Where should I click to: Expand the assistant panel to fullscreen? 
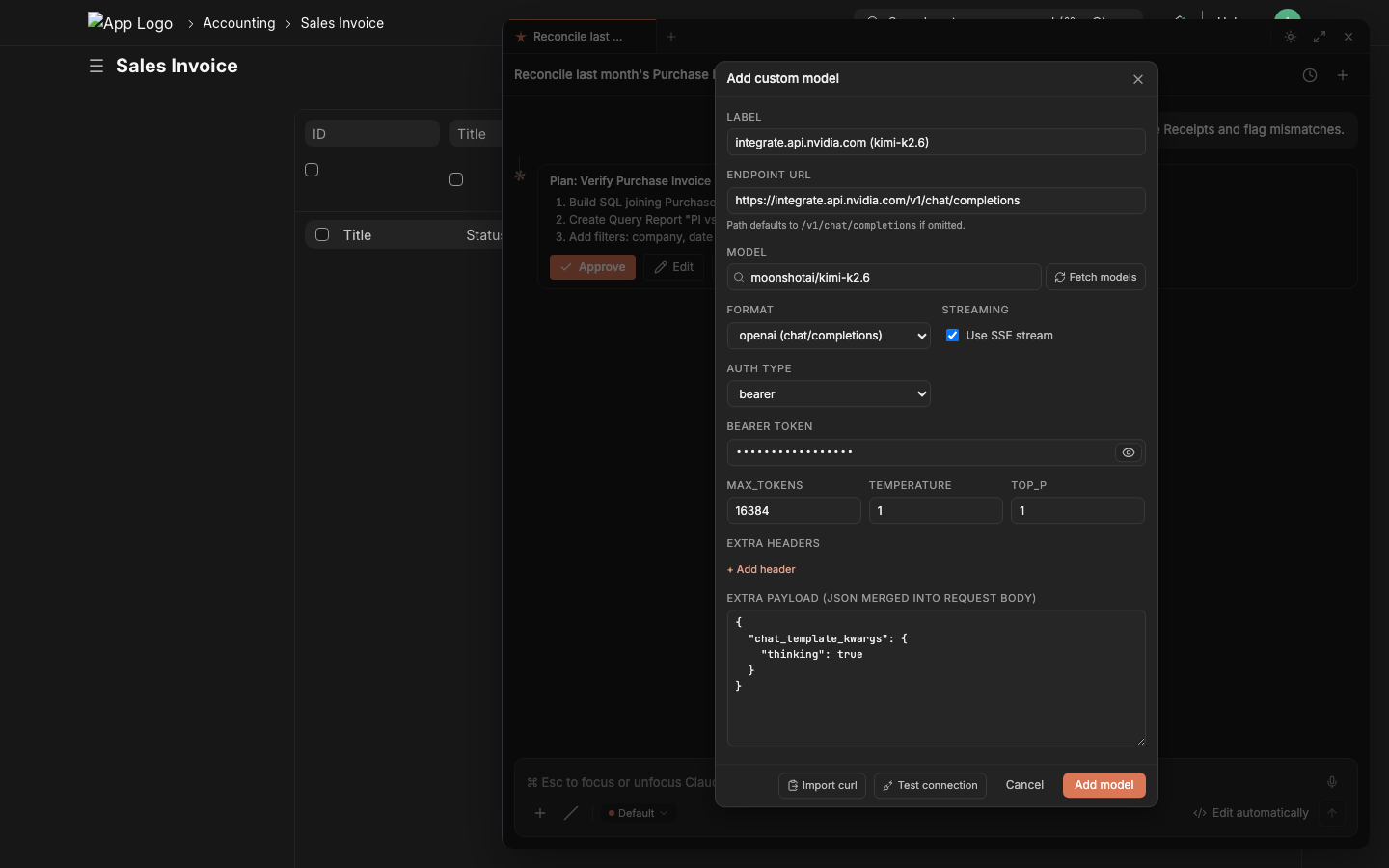pyautogui.click(x=1320, y=37)
